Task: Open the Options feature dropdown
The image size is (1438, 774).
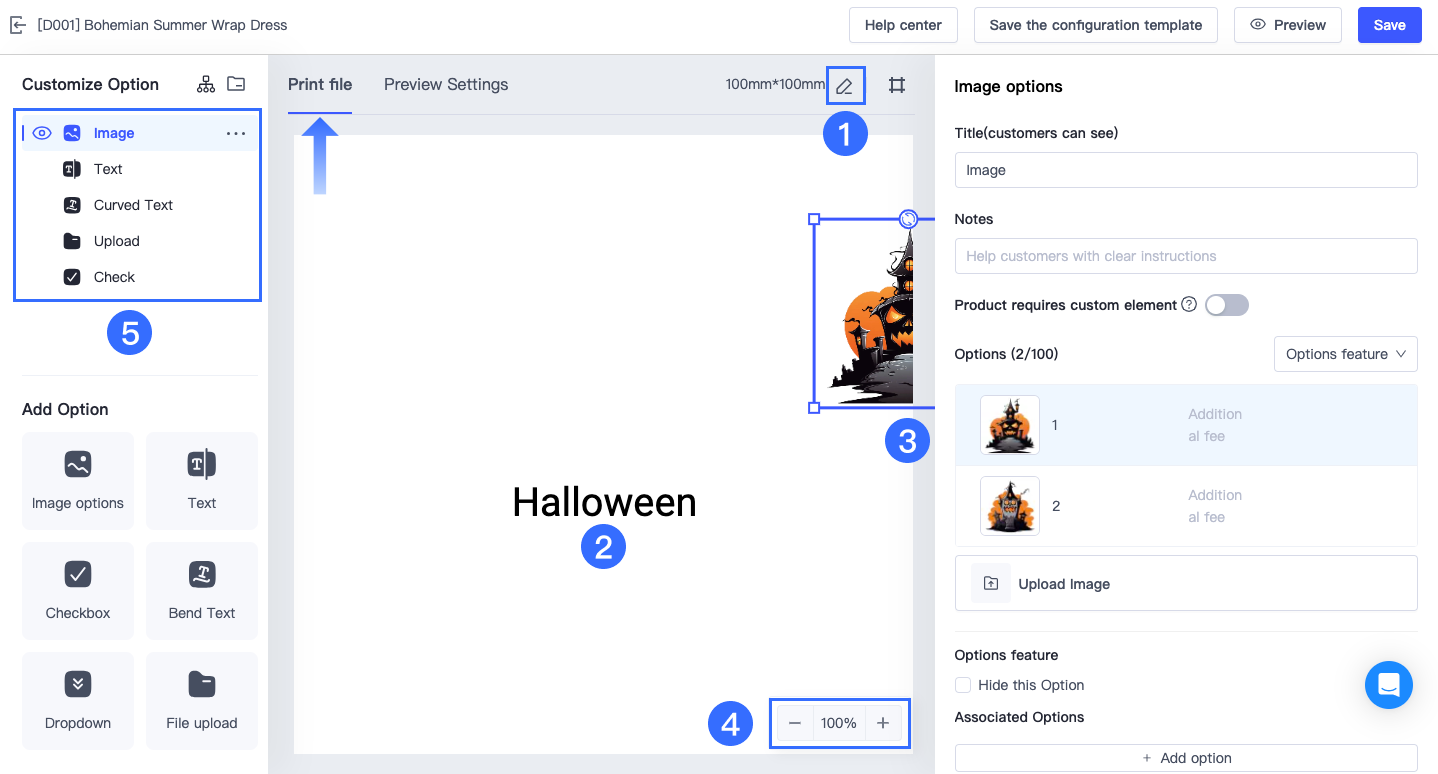Action: pyautogui.click(x=1345, y=354)
